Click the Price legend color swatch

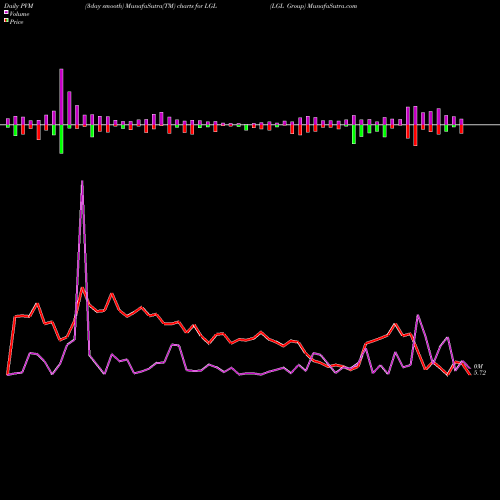(6, 20)
